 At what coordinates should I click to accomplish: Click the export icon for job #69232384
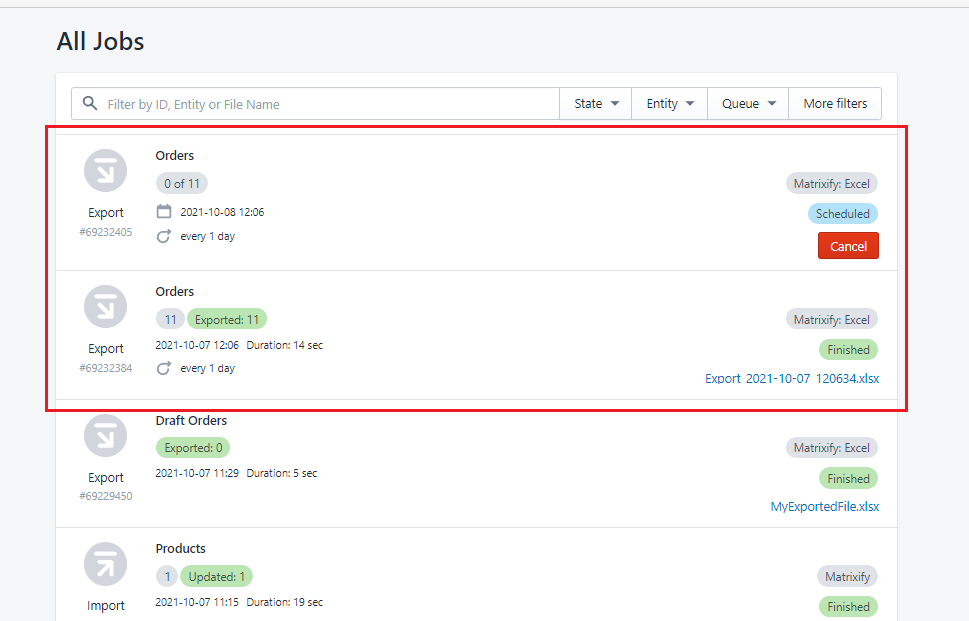point(105,307)
